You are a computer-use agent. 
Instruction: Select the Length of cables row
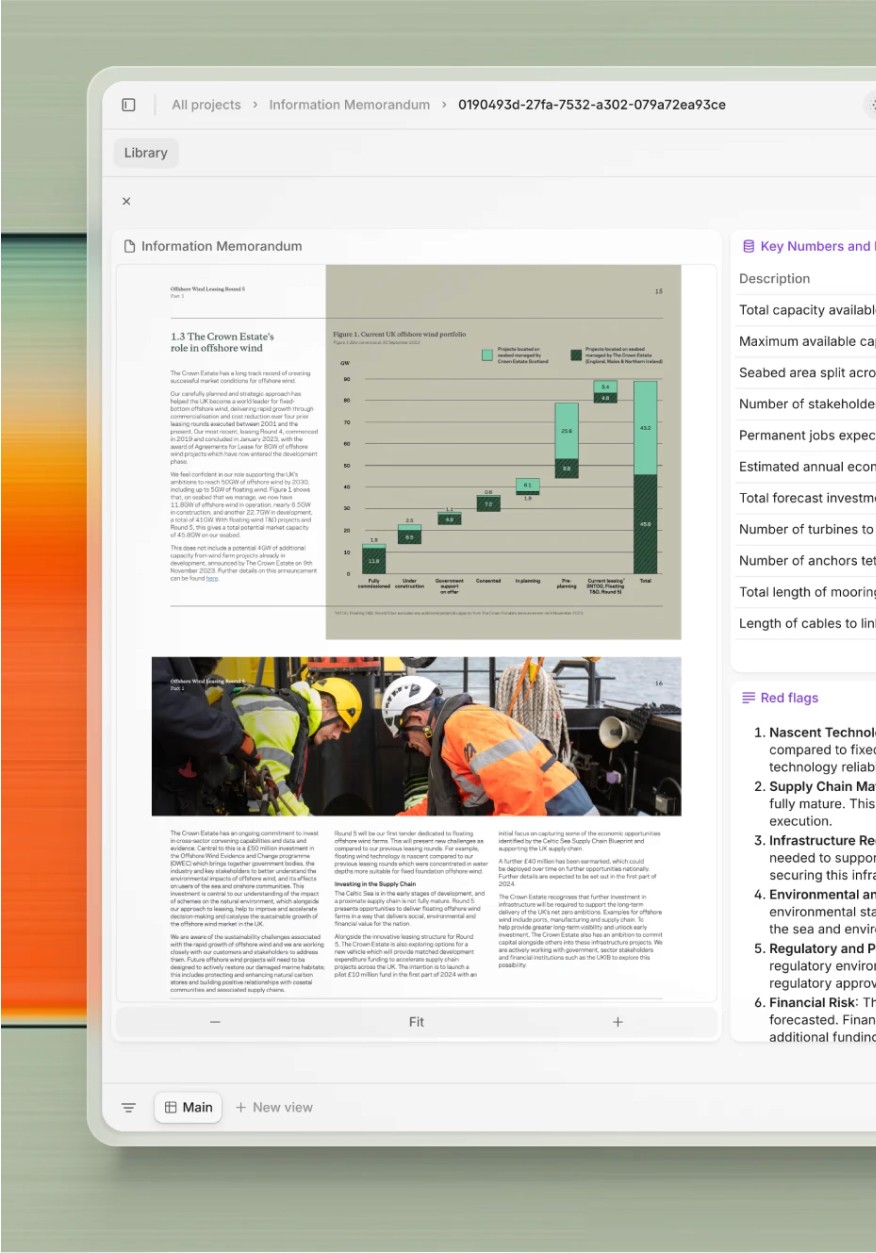coord(807,623)
